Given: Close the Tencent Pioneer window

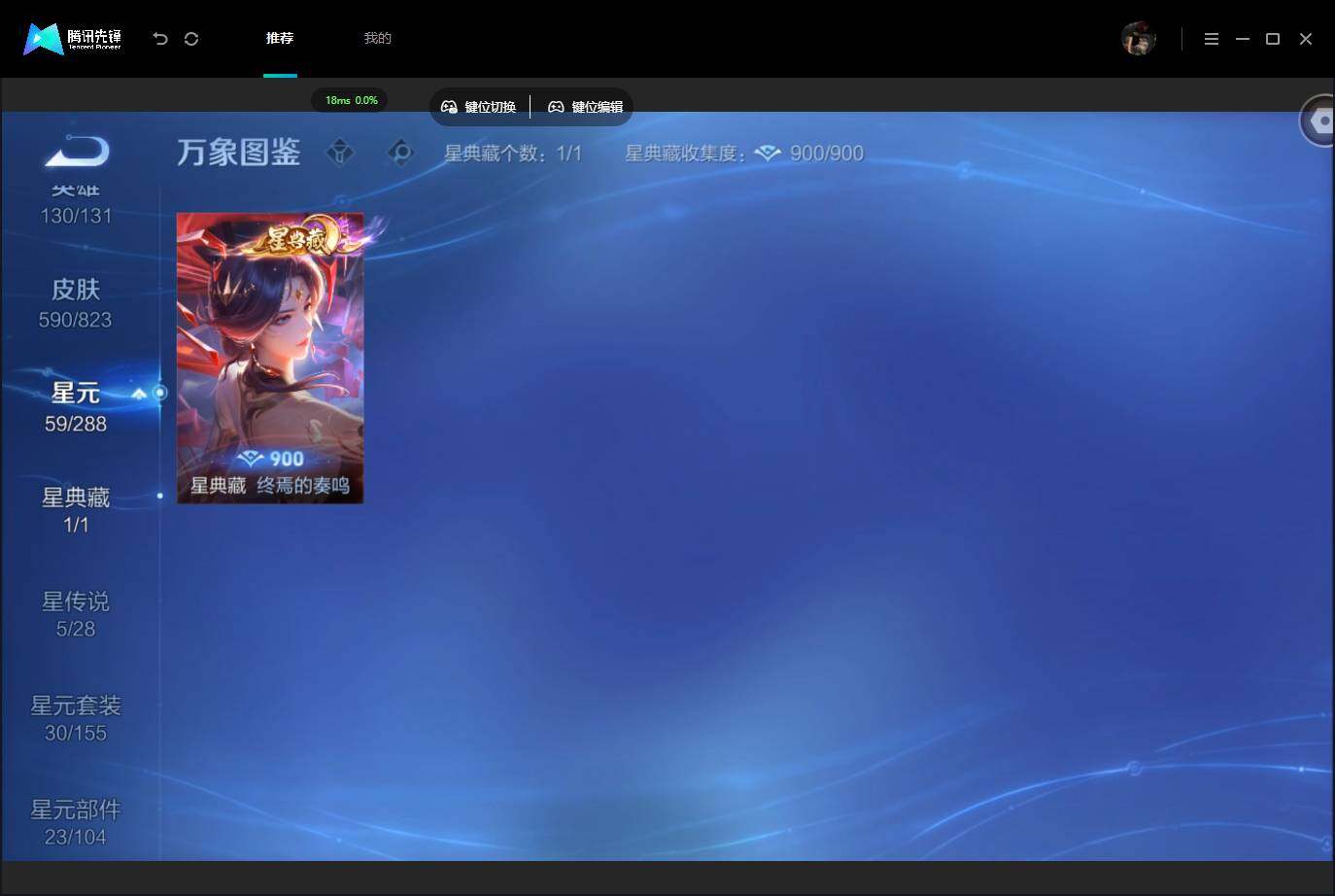Looking at the screenshot, I should 1306,39.
